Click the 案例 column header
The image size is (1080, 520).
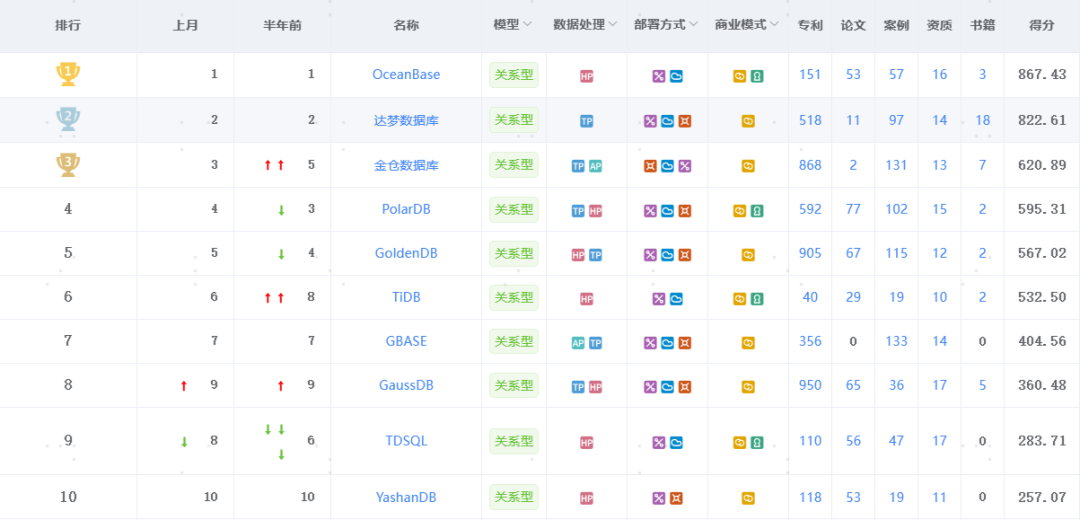tap(896, 25)
